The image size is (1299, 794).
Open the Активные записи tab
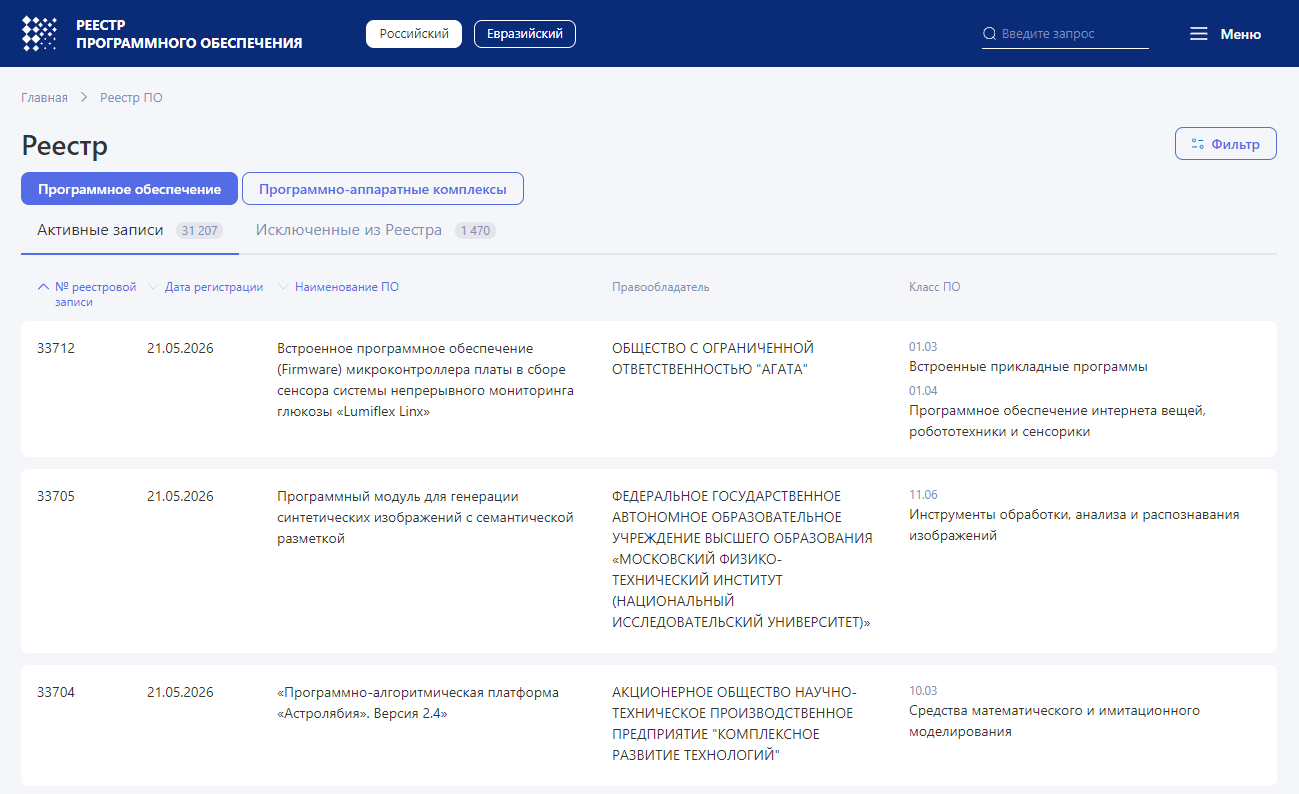(130, 230)
